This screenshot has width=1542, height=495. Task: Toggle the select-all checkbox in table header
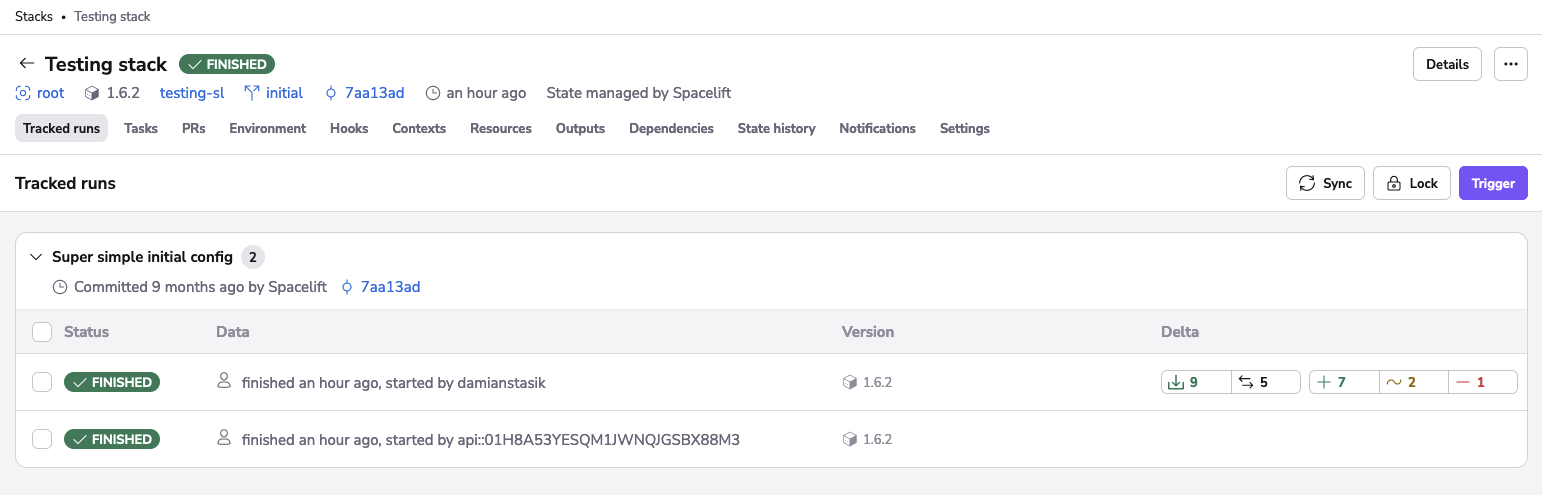42,332
